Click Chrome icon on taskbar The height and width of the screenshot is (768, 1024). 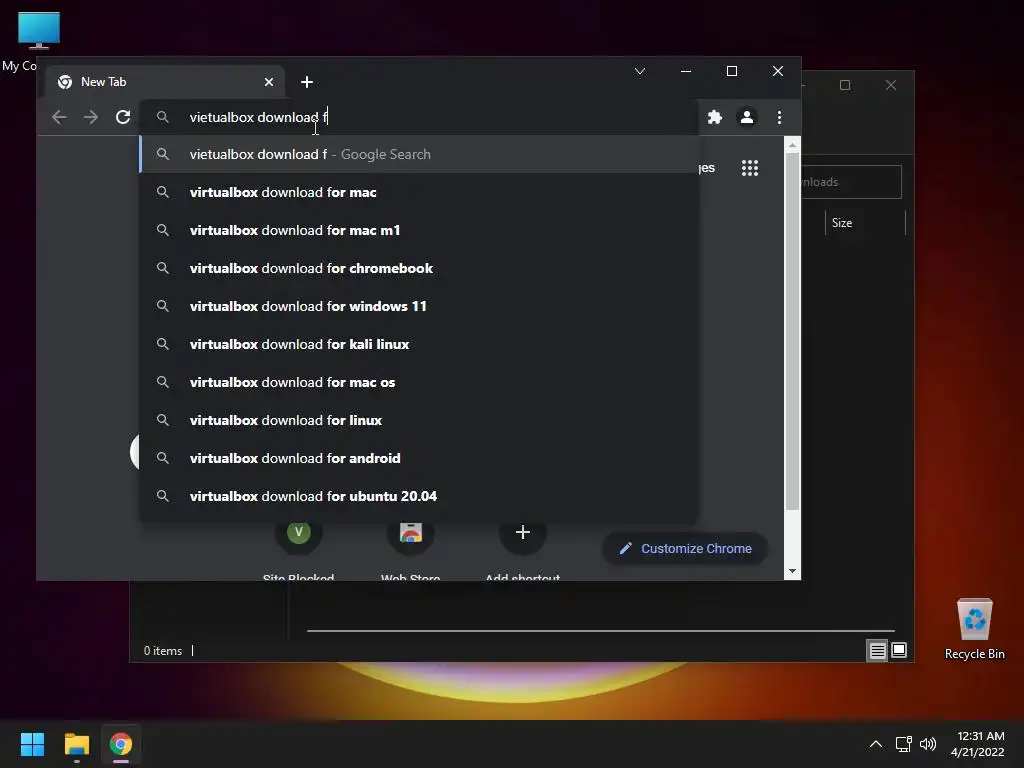[121, 744]
